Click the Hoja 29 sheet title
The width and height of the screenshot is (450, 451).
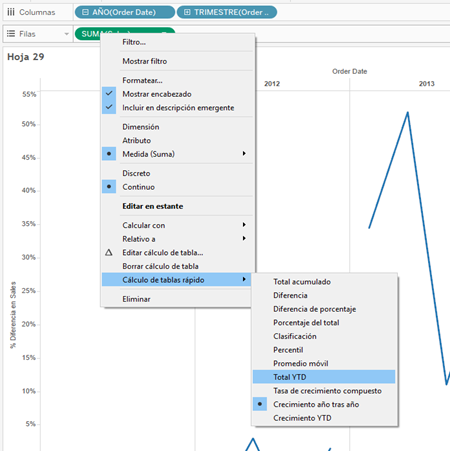(26, 57)
